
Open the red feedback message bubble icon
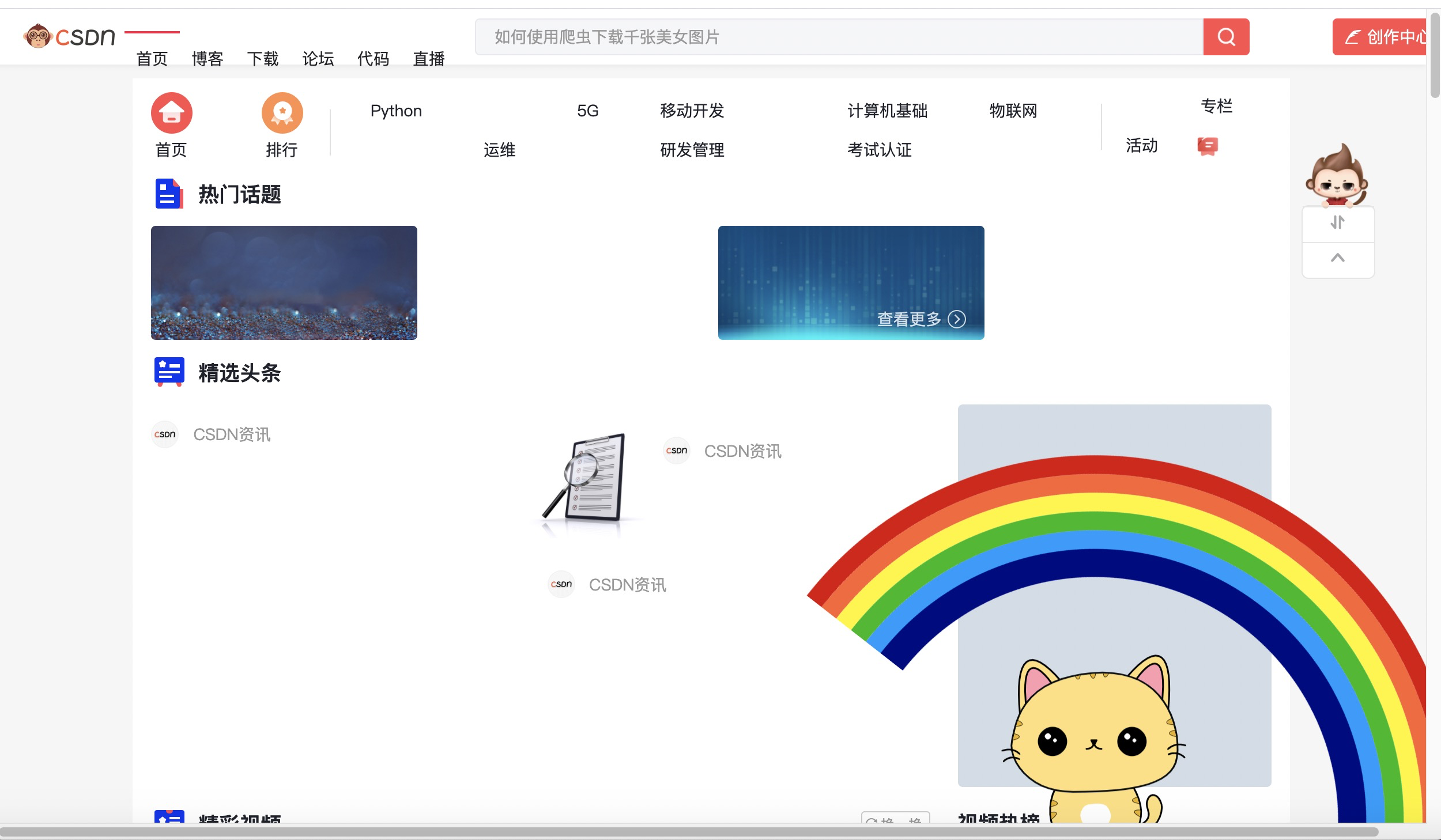pos(1208,146)
